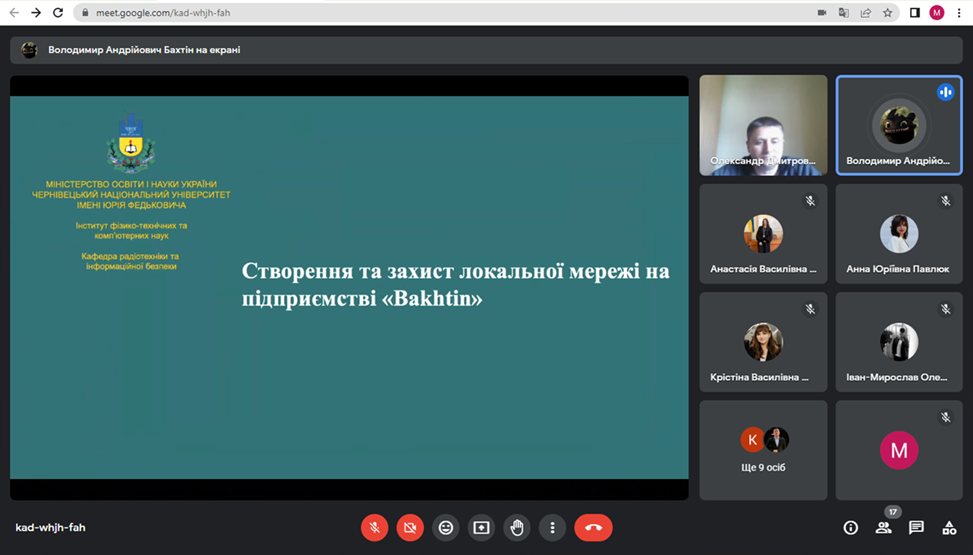
Task: Share this page from the address bar
Action: pos(865,12)
